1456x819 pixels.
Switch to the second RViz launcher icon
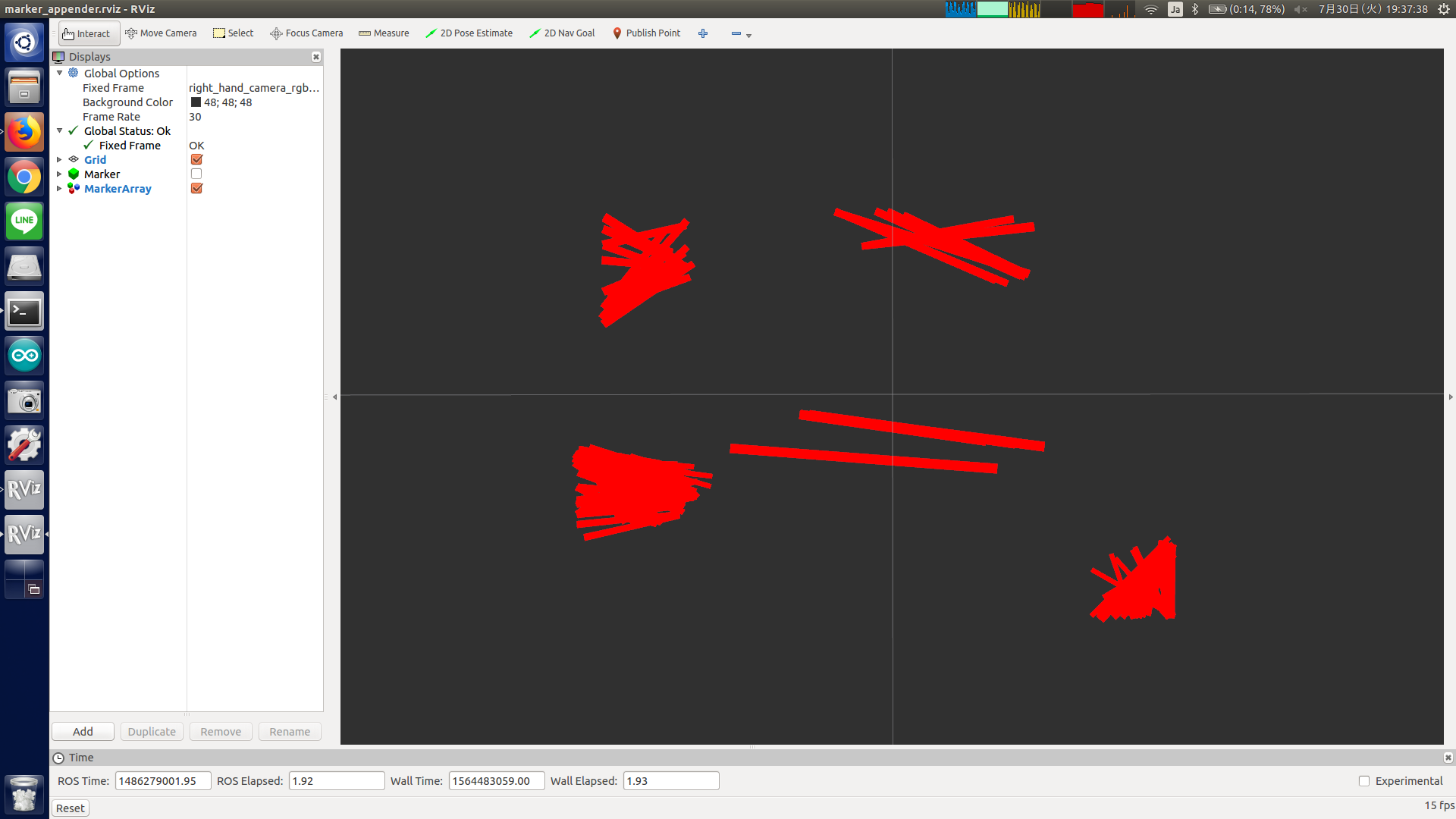(x=24, y=535)
